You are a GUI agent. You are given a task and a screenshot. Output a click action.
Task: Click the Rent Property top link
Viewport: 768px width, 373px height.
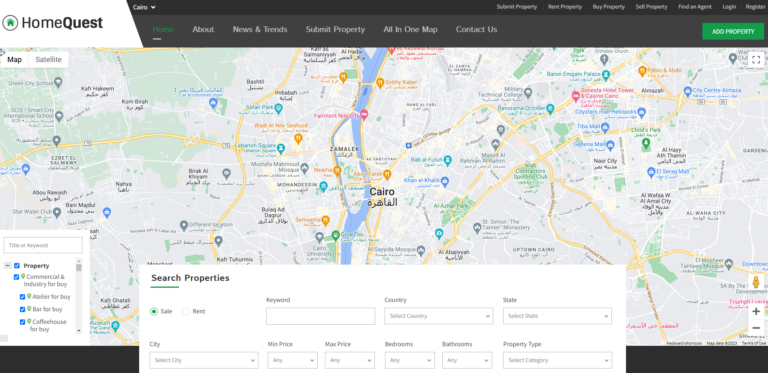[565, 7]
